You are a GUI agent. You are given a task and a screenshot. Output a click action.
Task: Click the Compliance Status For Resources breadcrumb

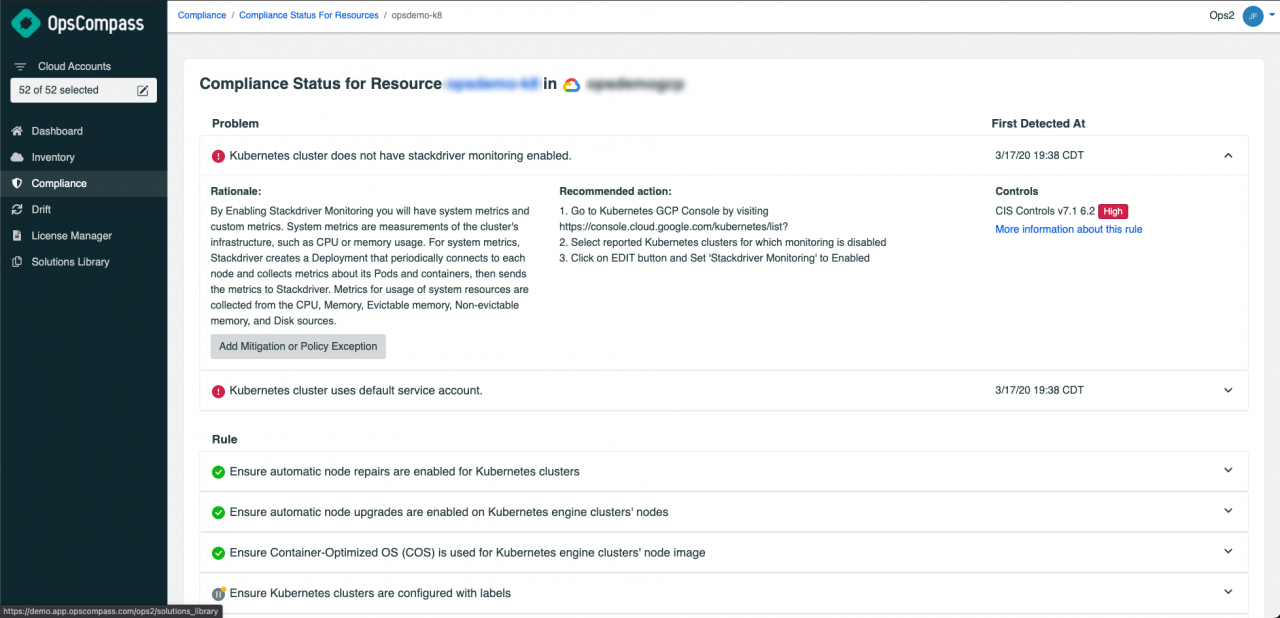[x=309, y=15]
